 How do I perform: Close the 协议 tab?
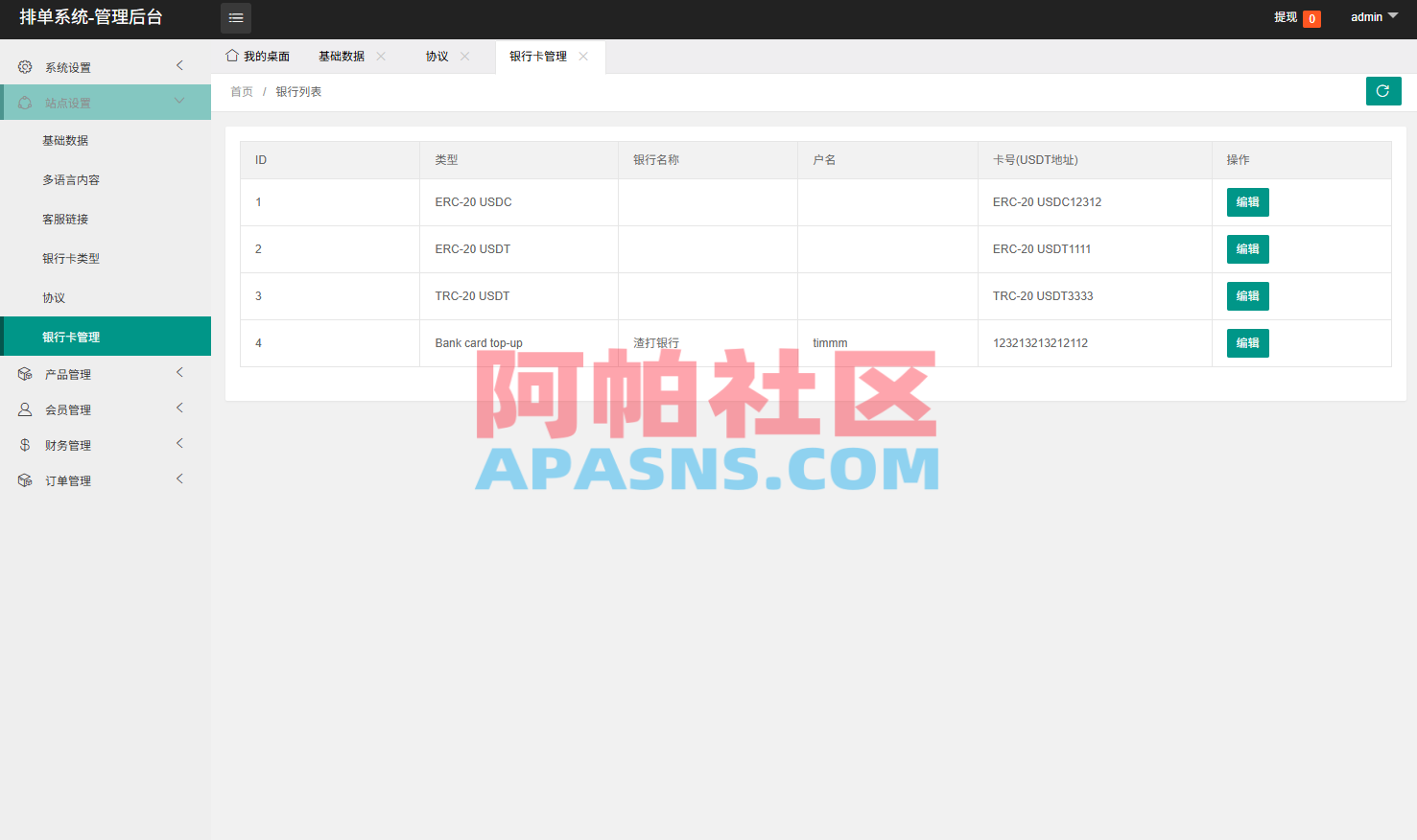coord(465,57)
